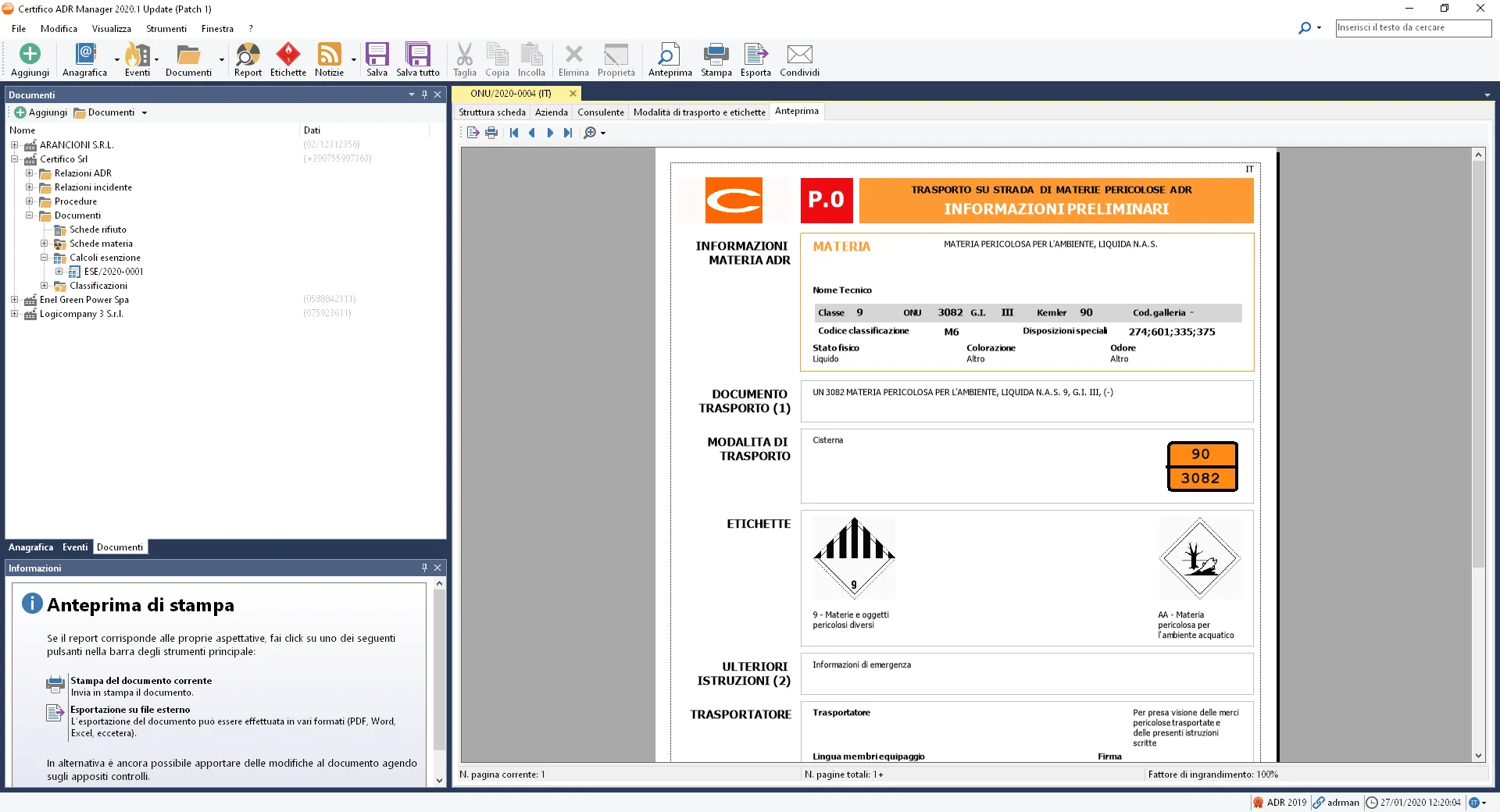
Task: Click Esportazione su file esterno link
Action: (130, 710)
